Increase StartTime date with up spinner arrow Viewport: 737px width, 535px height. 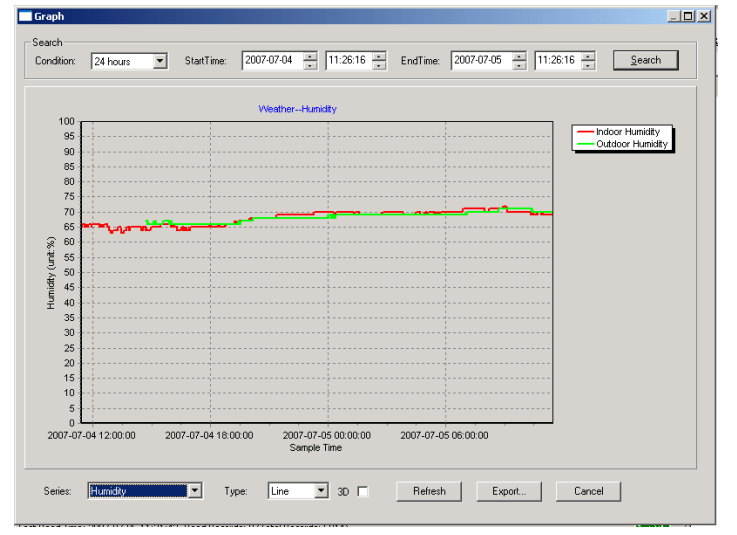(310, 56)
